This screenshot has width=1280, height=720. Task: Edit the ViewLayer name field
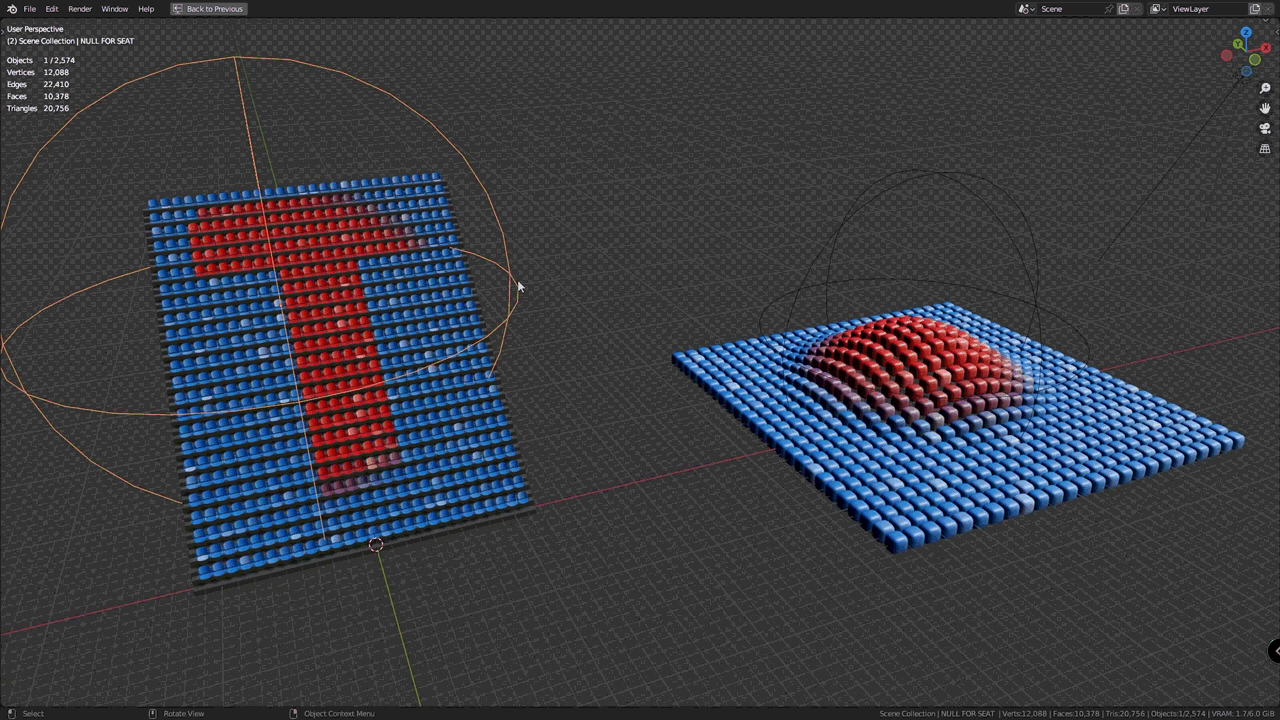pos(1207,9)
